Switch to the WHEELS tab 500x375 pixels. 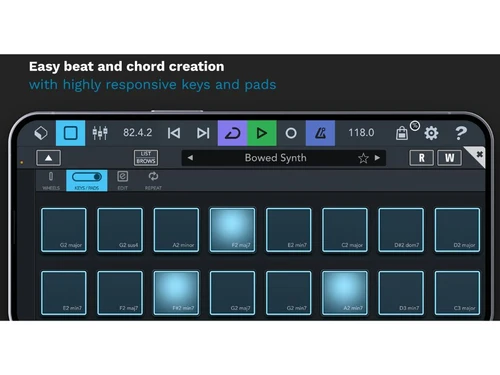(x=51, y=181)
